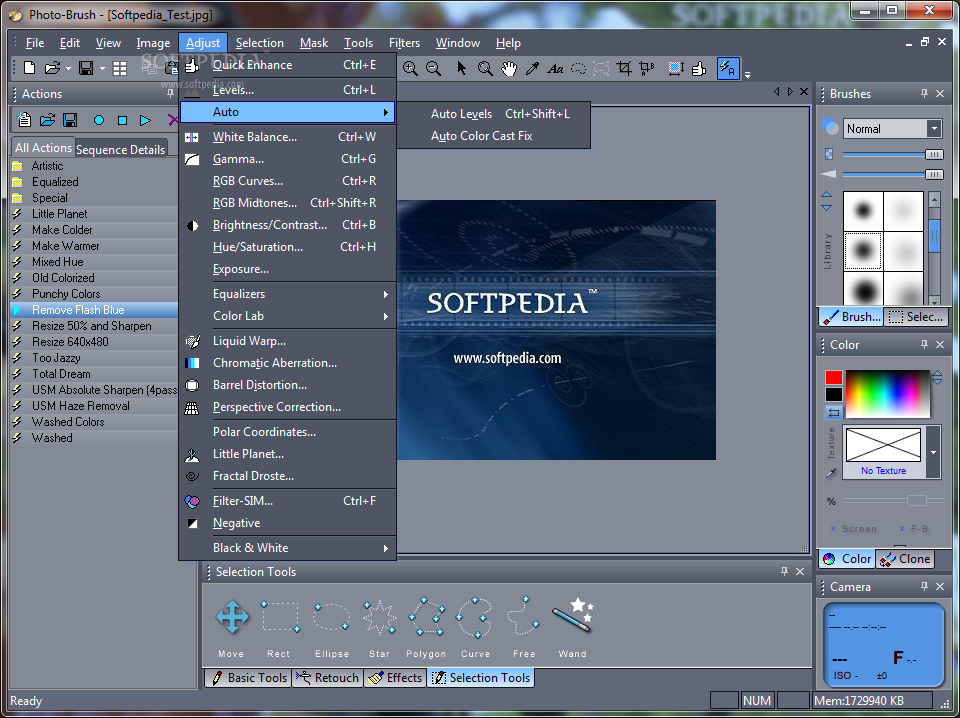This screenshot has height=718, width=960.
Task: Switch to the Effects tab
Action: 396,678
